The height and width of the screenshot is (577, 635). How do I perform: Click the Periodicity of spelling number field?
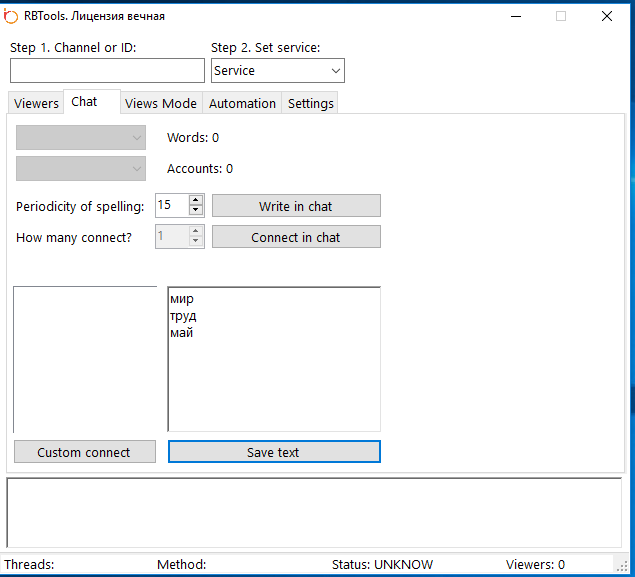171,206
